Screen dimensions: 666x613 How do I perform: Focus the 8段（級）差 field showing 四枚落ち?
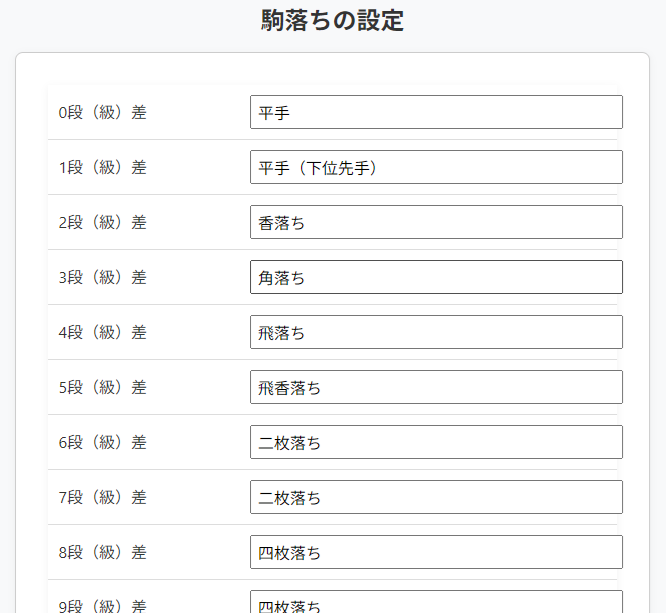pos(436,552)
